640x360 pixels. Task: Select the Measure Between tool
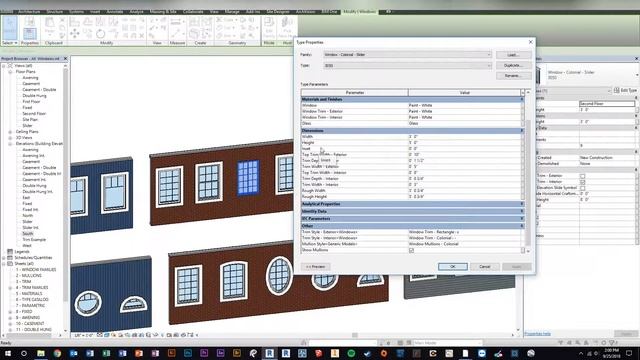tap(176, 21)
